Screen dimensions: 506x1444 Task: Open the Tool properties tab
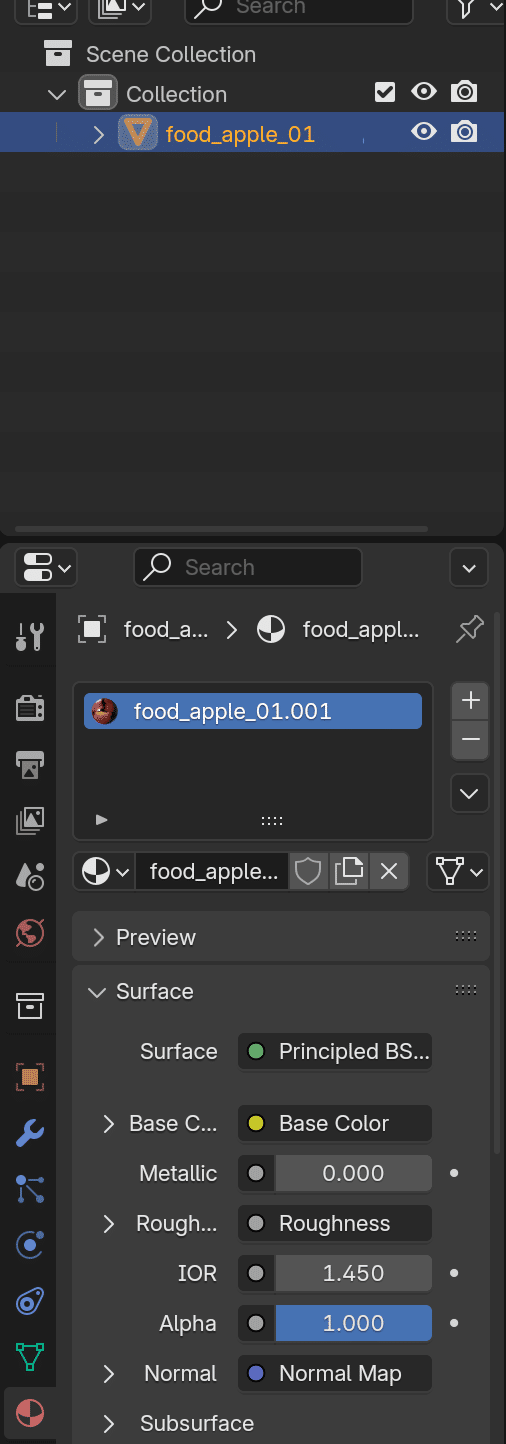point(30,636)
